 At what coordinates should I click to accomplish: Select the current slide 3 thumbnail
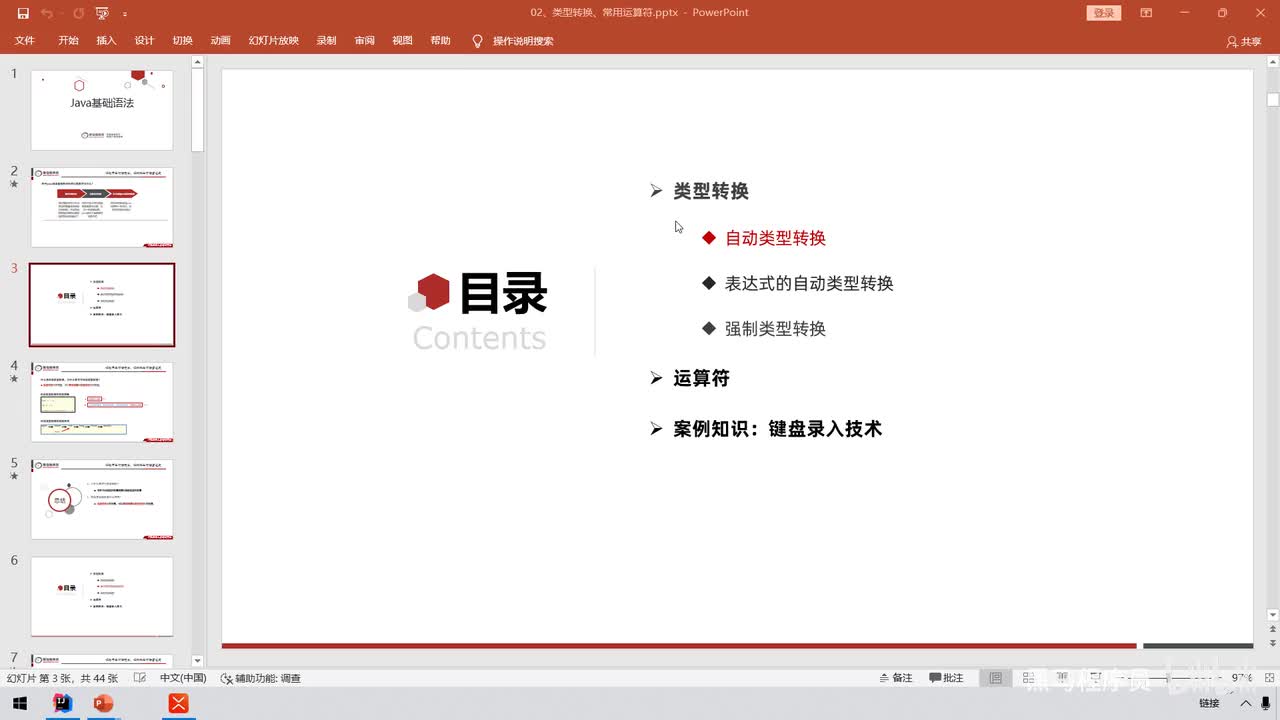(102, 305)
